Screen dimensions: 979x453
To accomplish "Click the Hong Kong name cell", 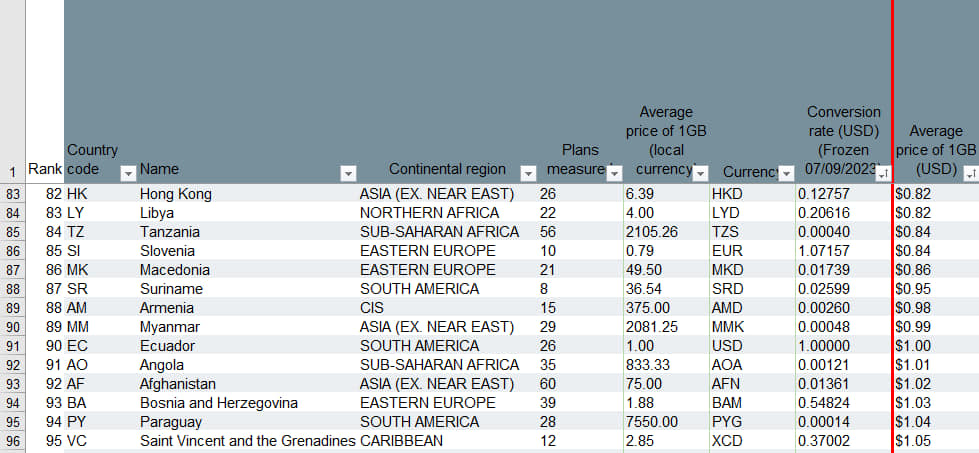I will click(176, 194).
